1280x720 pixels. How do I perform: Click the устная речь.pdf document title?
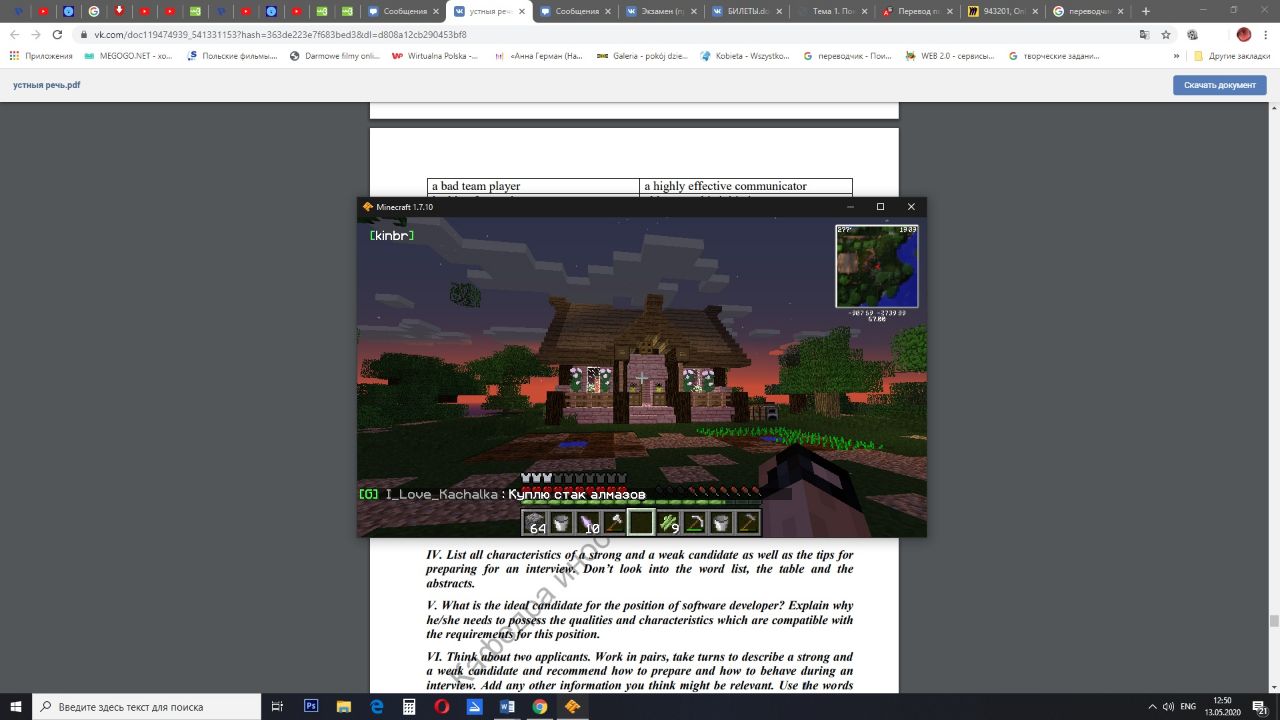click(46, 85)
